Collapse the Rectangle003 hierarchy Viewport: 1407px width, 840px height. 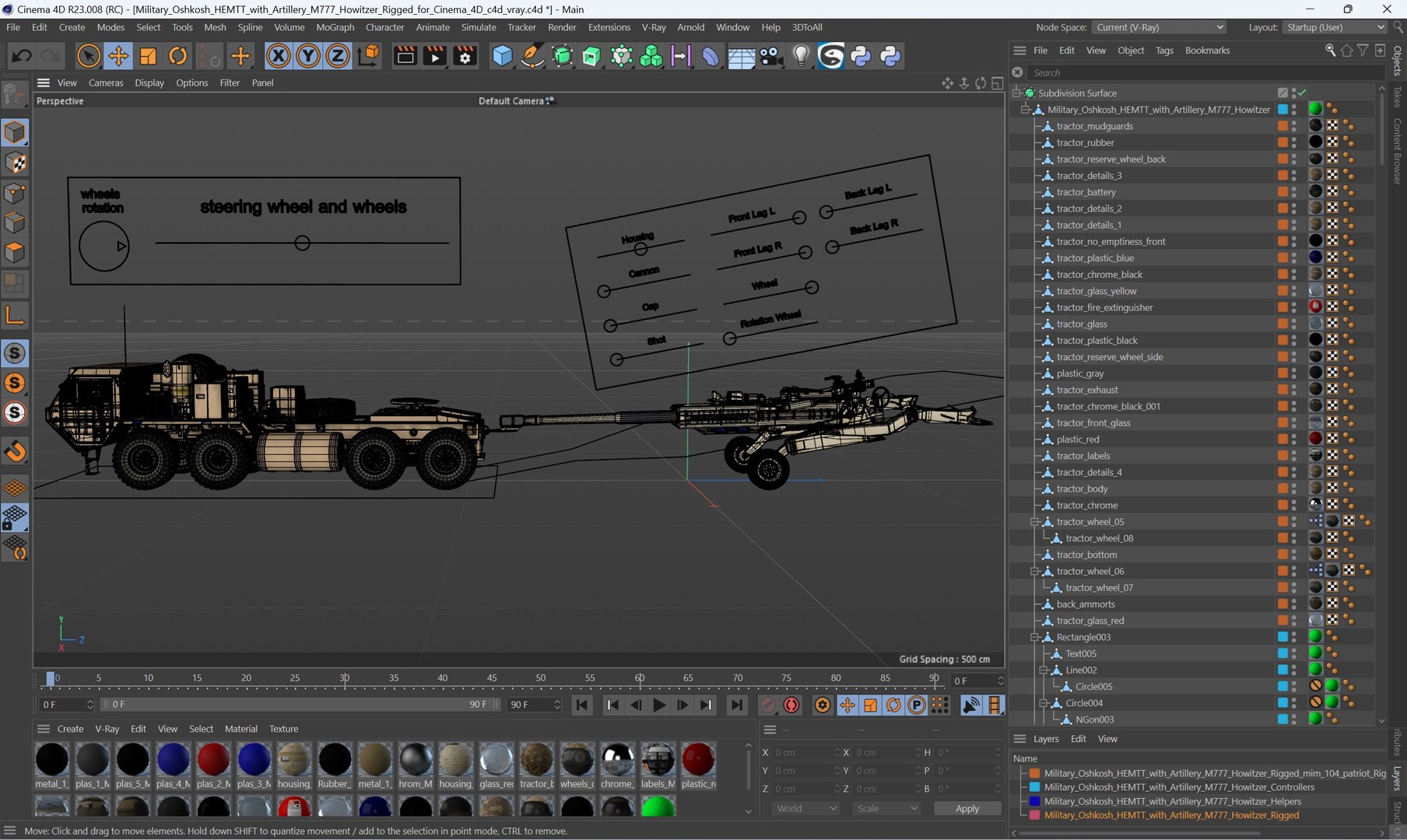click(x=1035, y=637)
